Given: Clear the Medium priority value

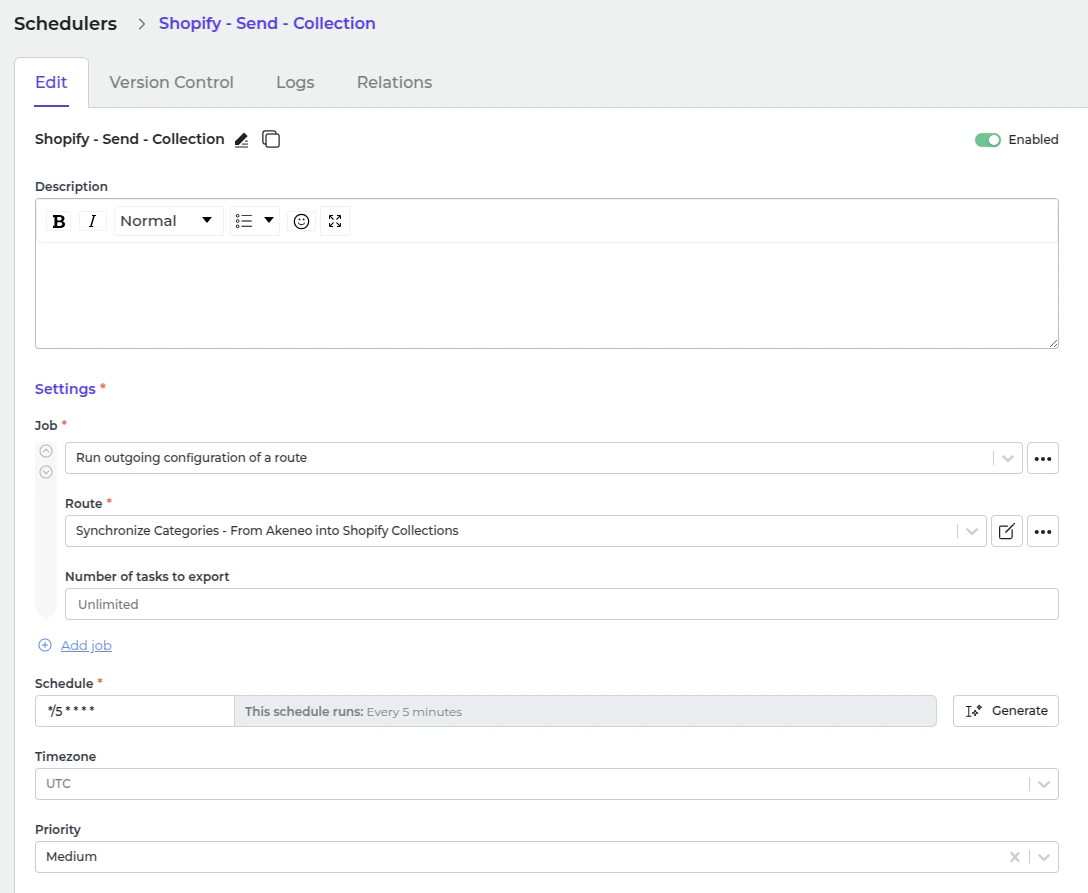Looking at the screenshot, I should tap(1014, 857).
